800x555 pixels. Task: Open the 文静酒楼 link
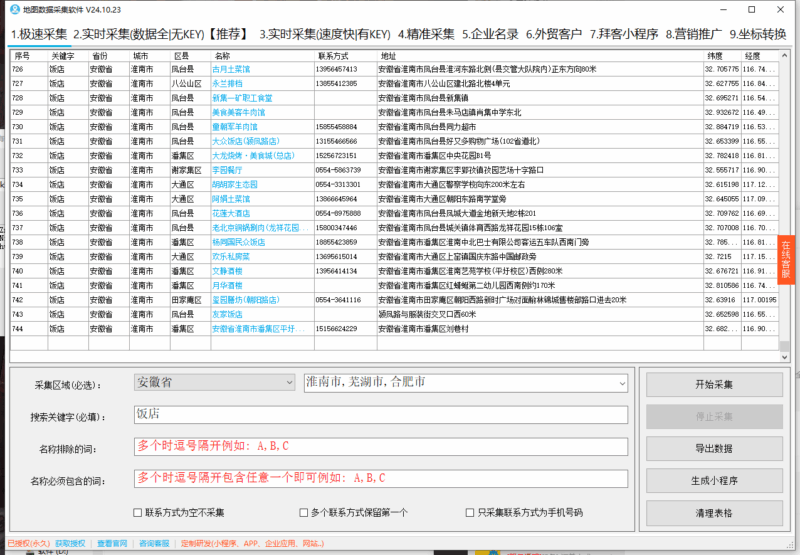[228, 271]
